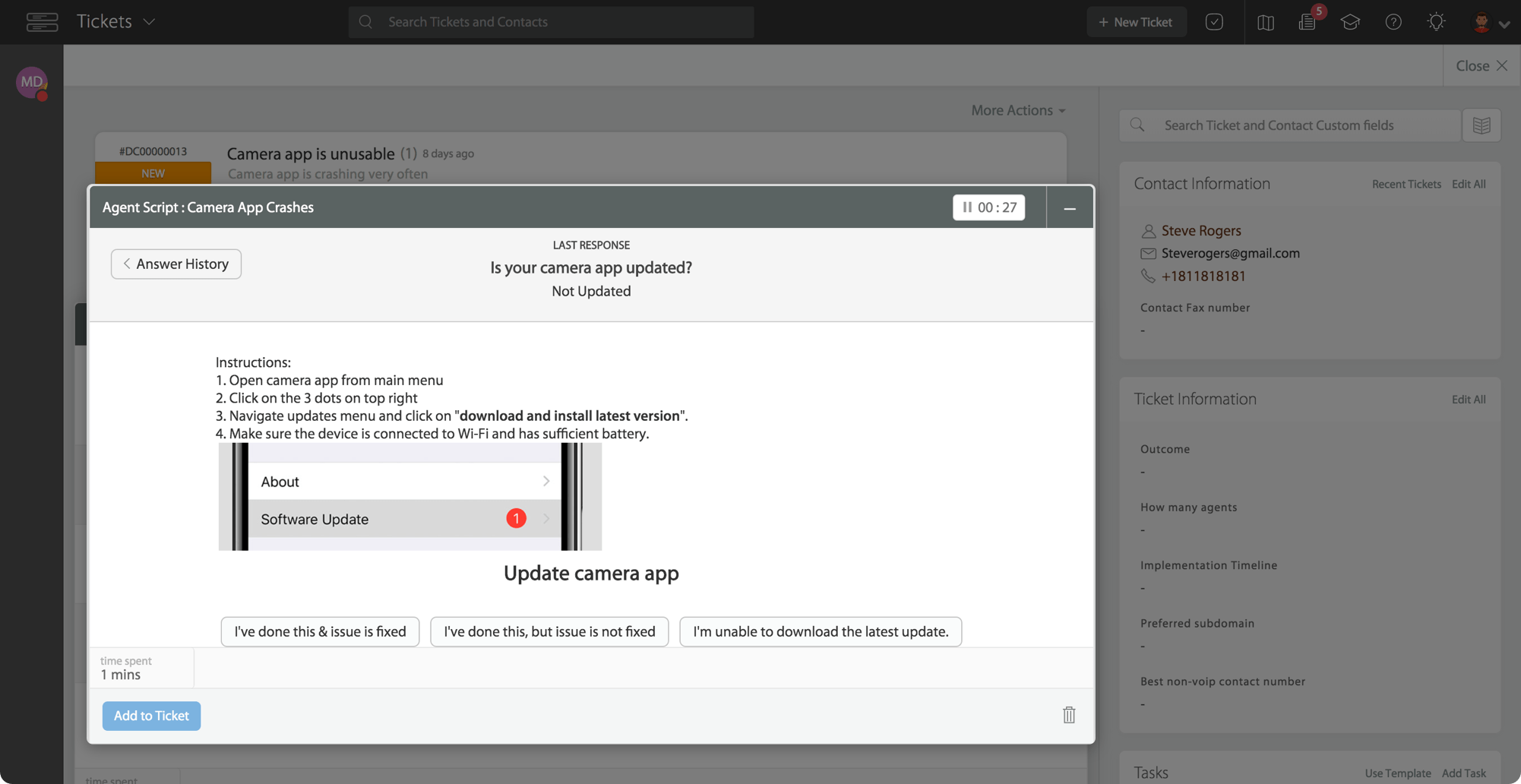Viewport: 1521px width, 784px height.
Task: Click the custom fields layout icon
Action: [1481, 125]
